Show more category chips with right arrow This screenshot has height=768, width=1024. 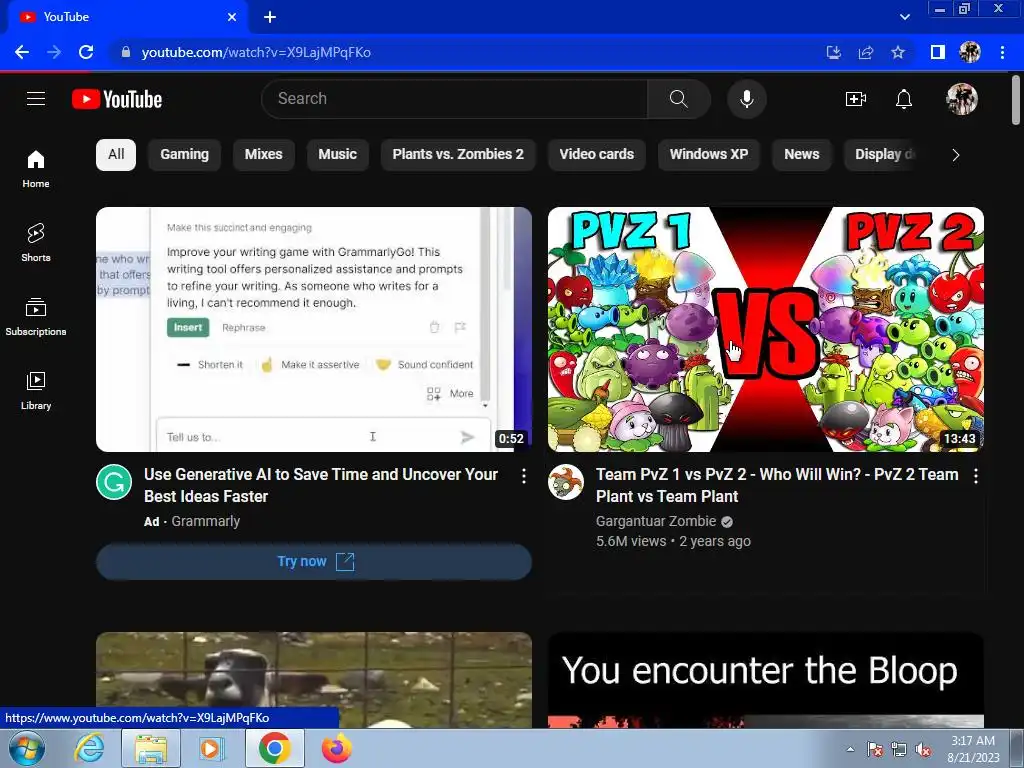[955, 155]
